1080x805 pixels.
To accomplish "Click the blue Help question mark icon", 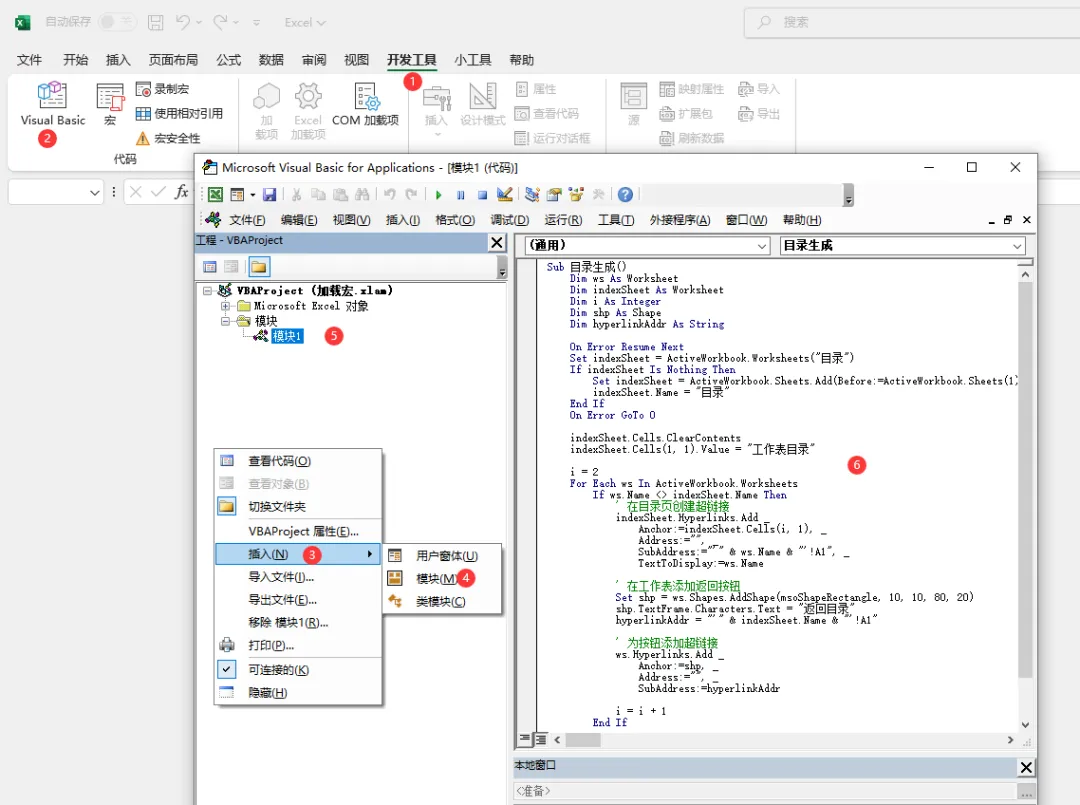I will [x=625, y=195].
